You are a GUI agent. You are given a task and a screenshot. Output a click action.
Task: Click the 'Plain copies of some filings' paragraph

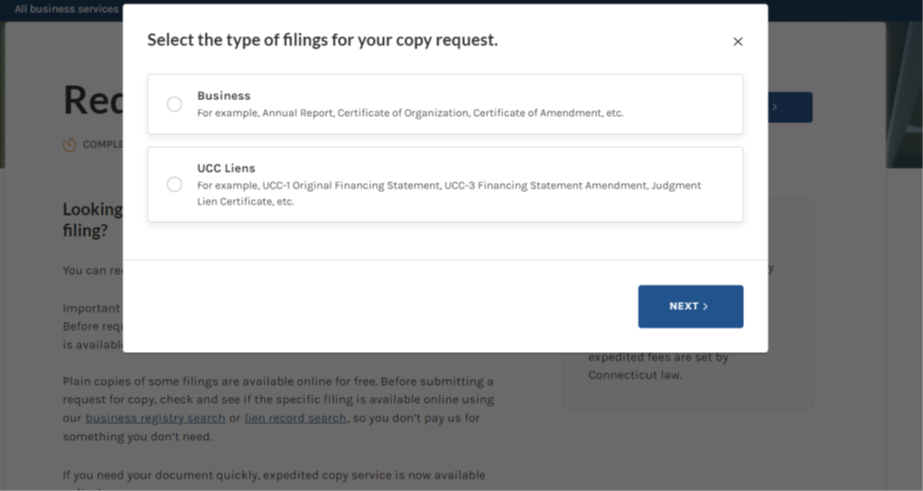click(278, 381)
